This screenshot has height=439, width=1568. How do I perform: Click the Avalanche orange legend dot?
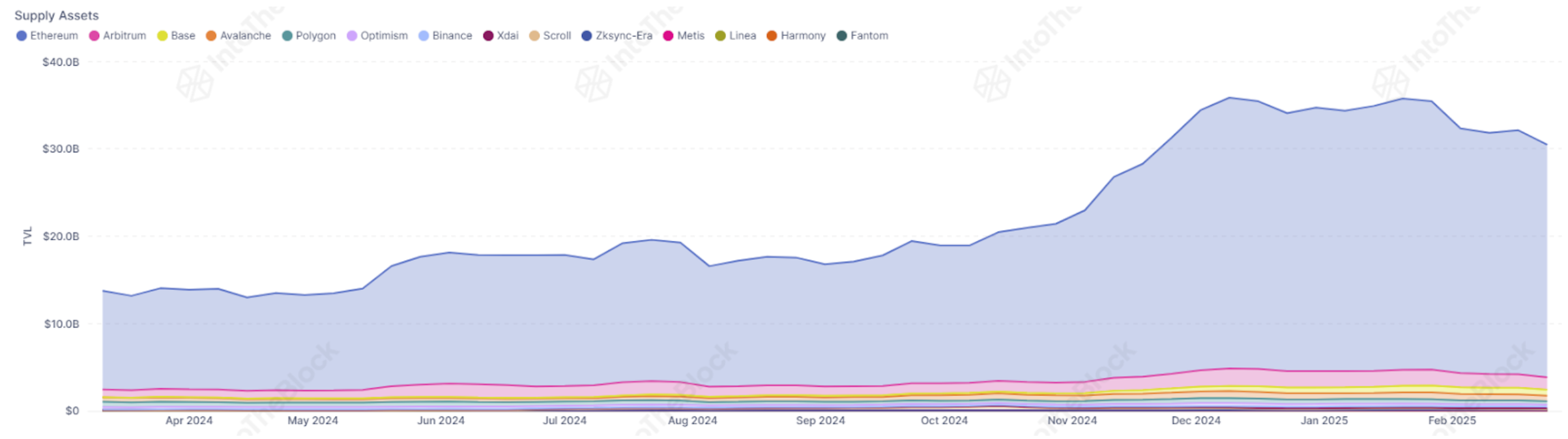[x=211, y=36]
